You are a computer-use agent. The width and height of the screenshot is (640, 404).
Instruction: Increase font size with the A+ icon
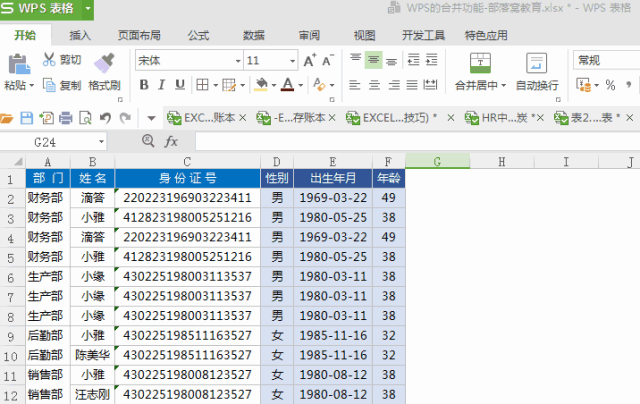(x=308, y=60)
